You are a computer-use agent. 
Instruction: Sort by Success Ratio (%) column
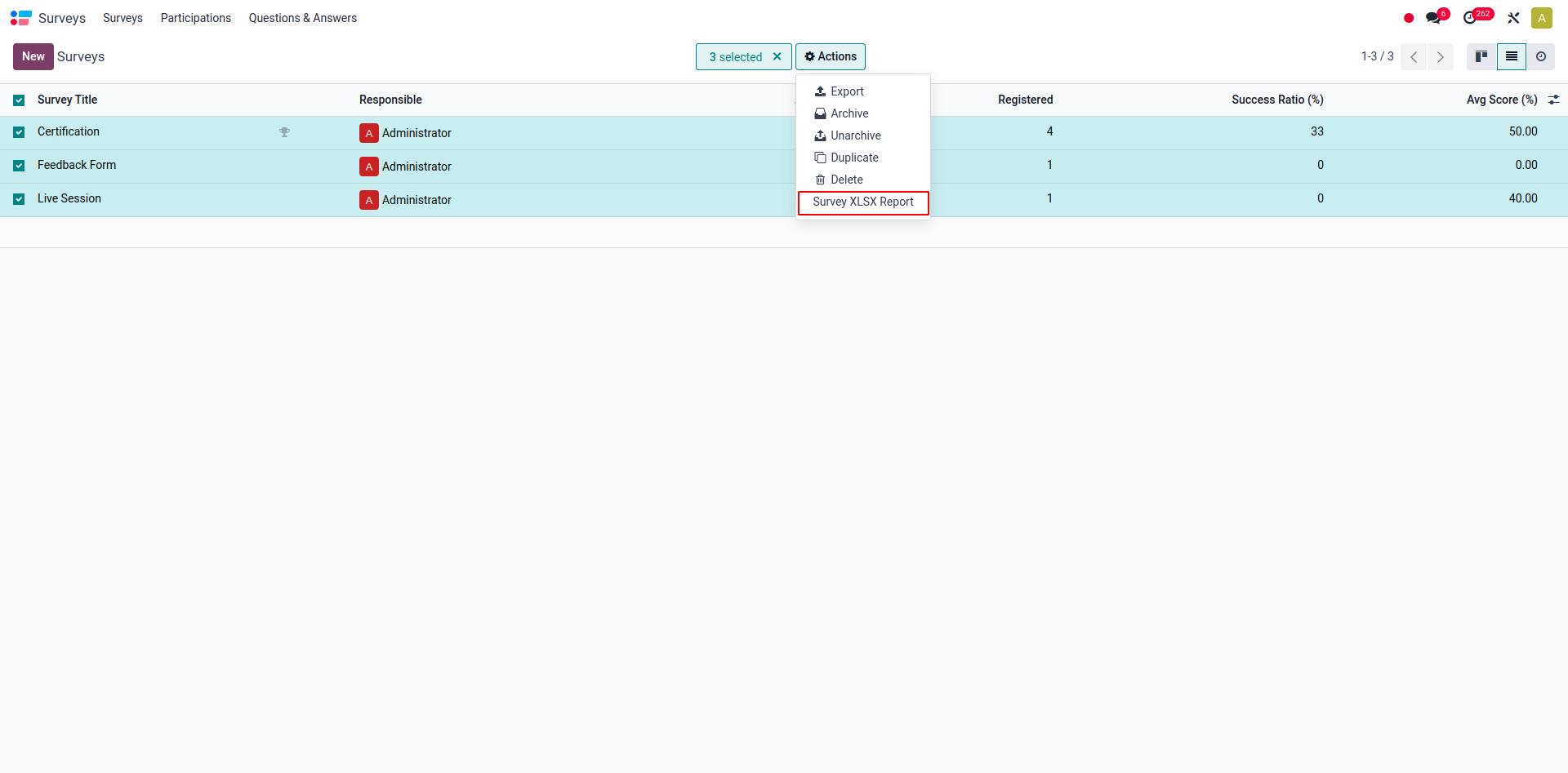tap(1277, 100)
